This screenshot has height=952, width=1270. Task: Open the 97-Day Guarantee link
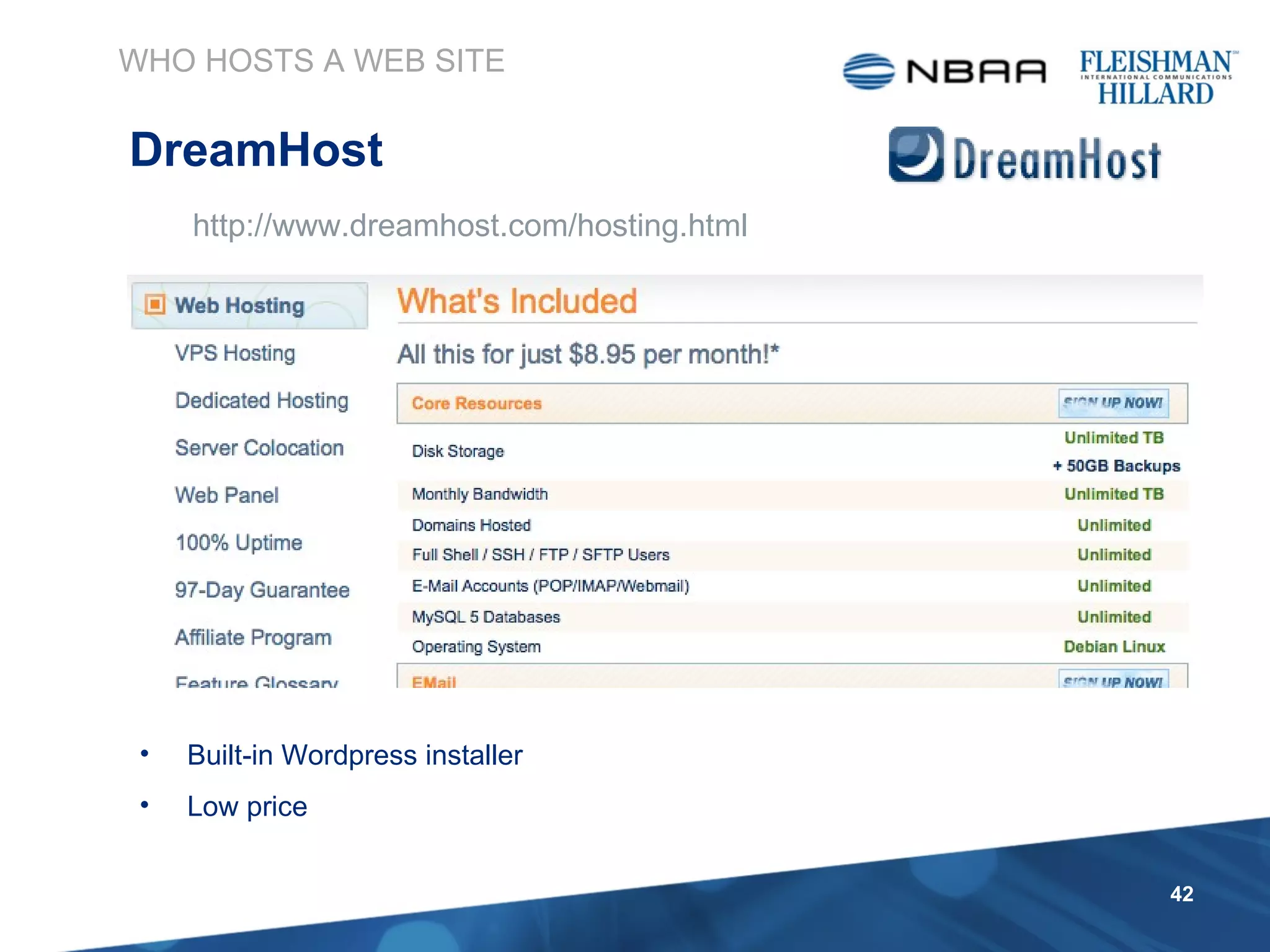[262, 590]
